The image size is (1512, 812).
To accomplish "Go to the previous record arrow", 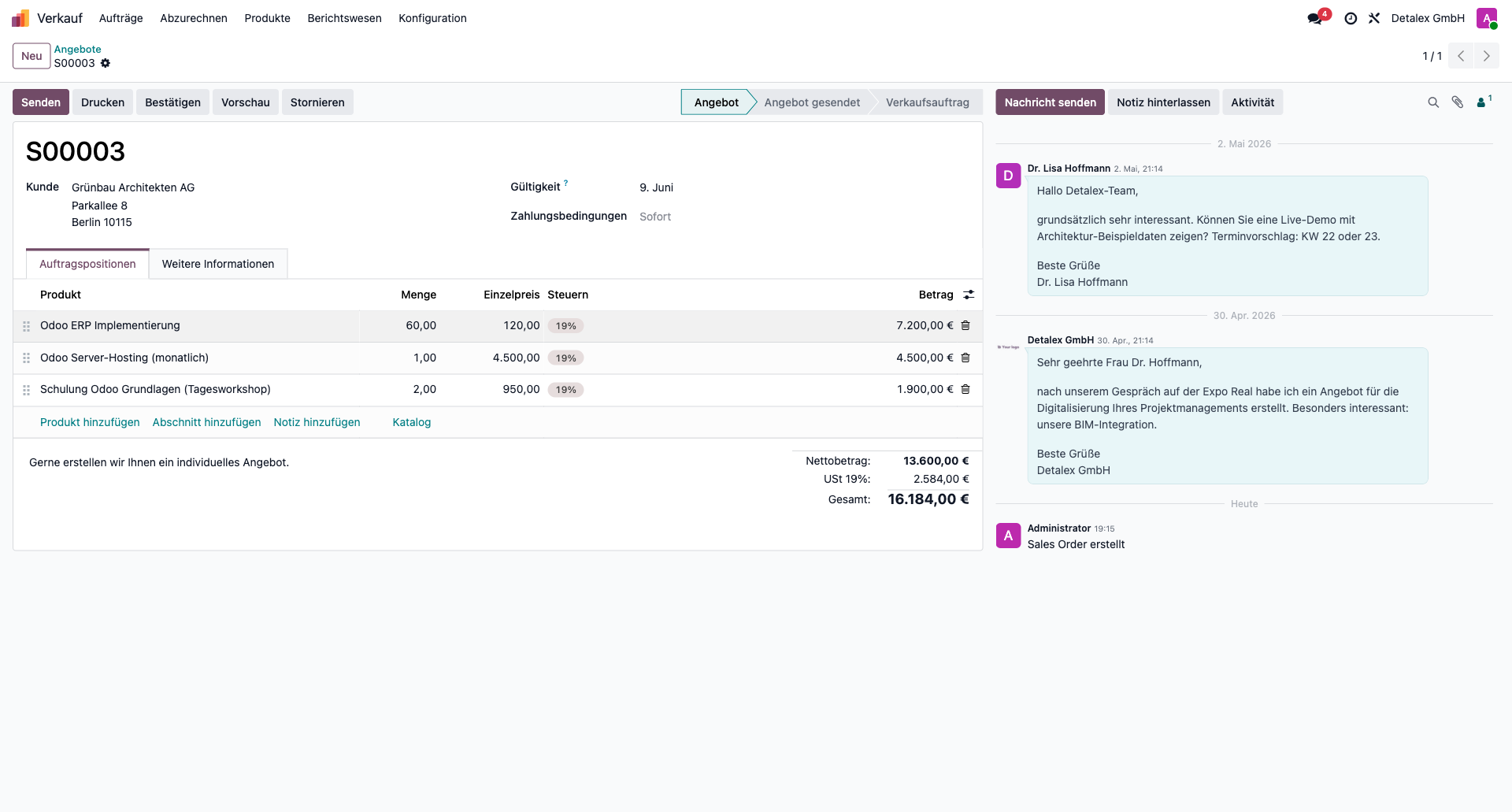I will point(1461,56).
